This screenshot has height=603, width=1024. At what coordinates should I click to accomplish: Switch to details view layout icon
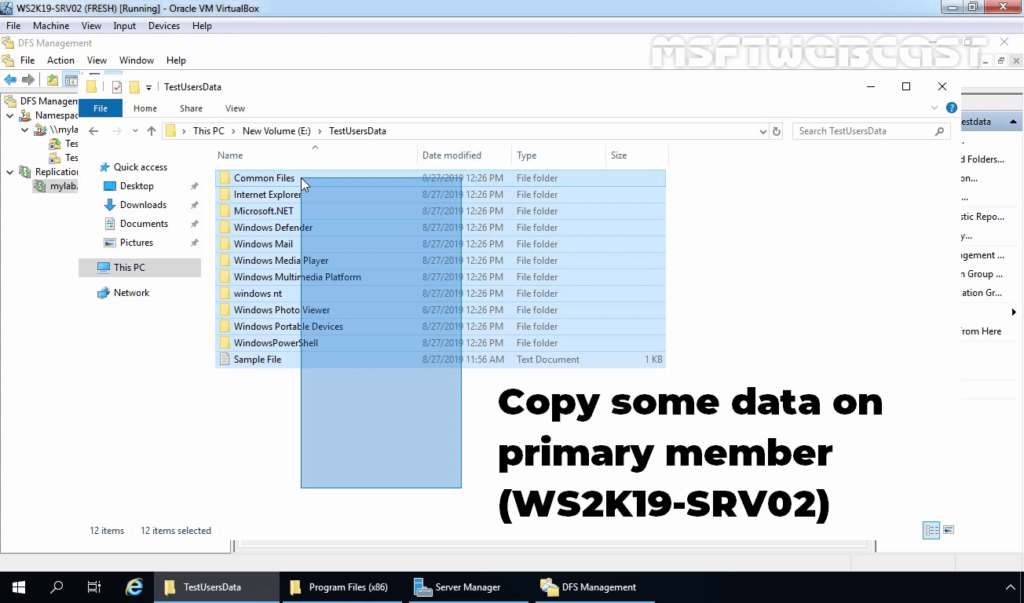click(931, 530)
